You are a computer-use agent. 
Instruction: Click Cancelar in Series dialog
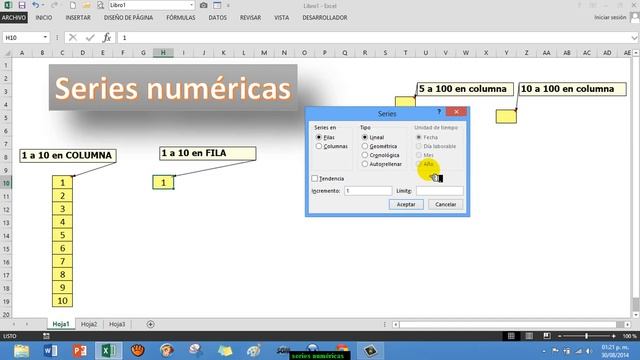pyautogui.click(x=446, y=204)
